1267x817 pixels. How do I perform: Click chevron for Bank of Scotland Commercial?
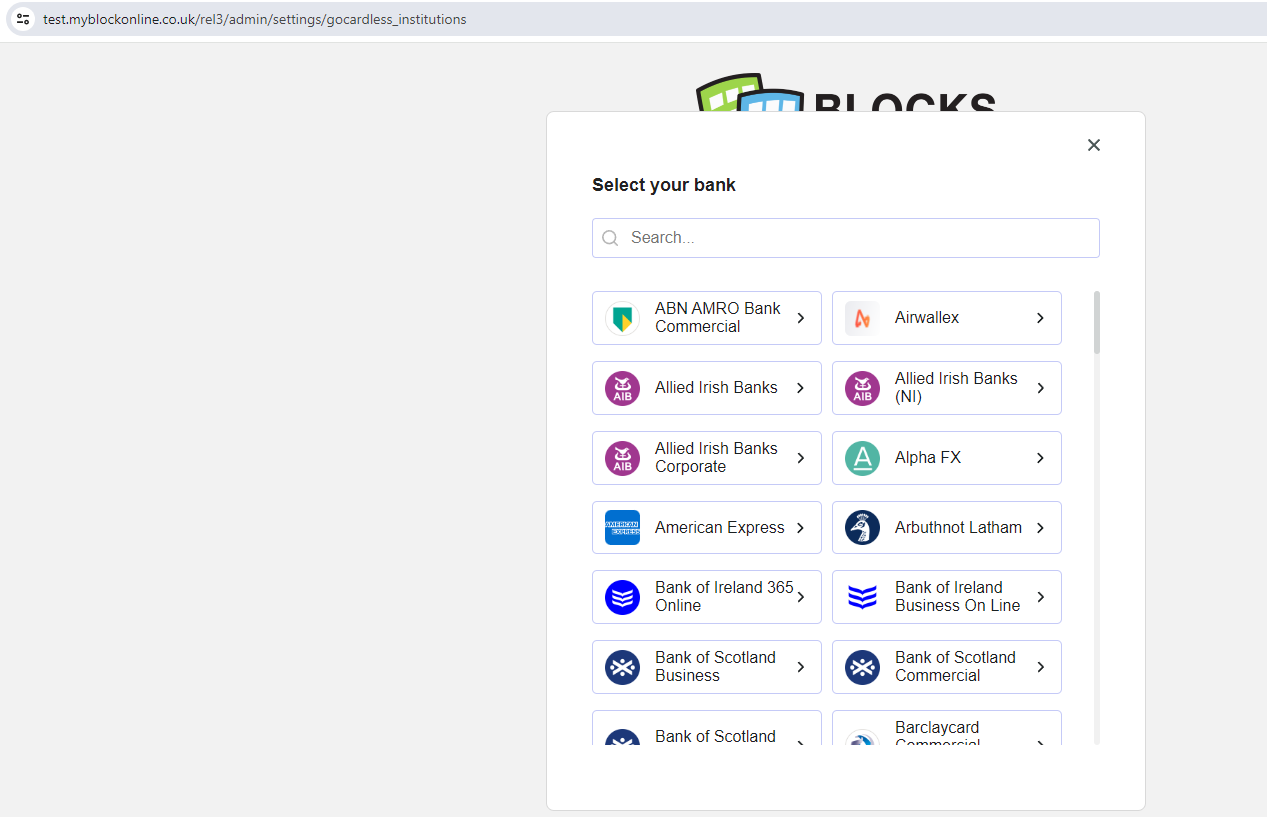pyautogui.click(x=1041, y=667)
